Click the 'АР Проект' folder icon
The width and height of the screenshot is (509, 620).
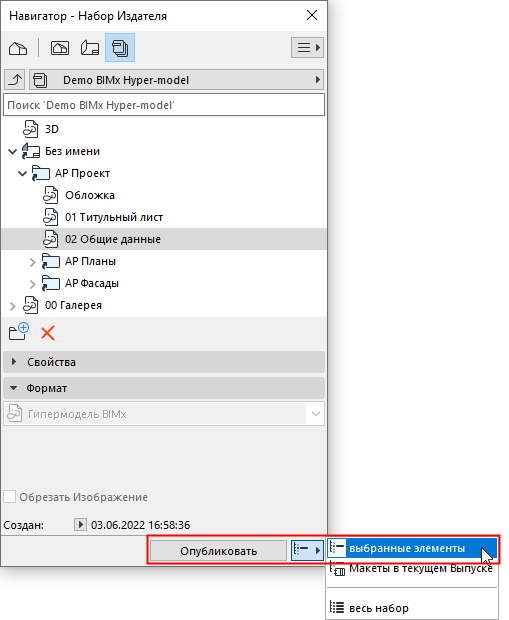(x=40, y=173)
